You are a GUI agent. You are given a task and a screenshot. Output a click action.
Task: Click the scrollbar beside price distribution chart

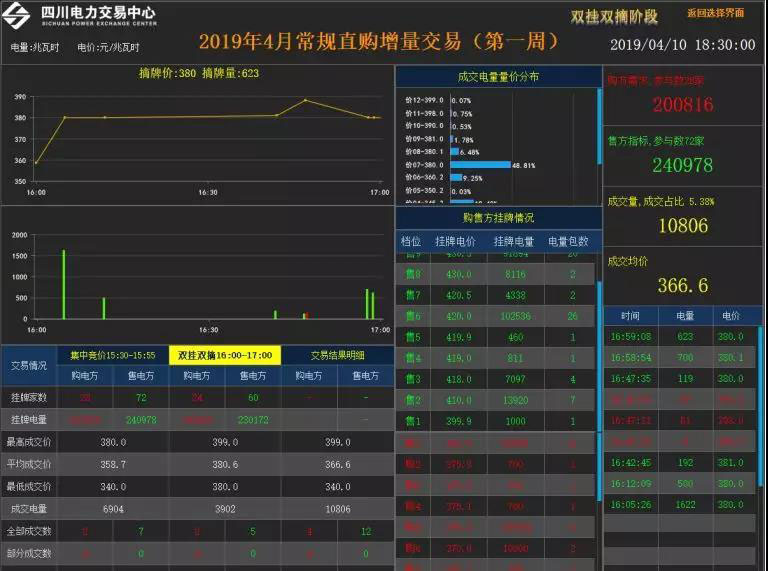point(599,130)
